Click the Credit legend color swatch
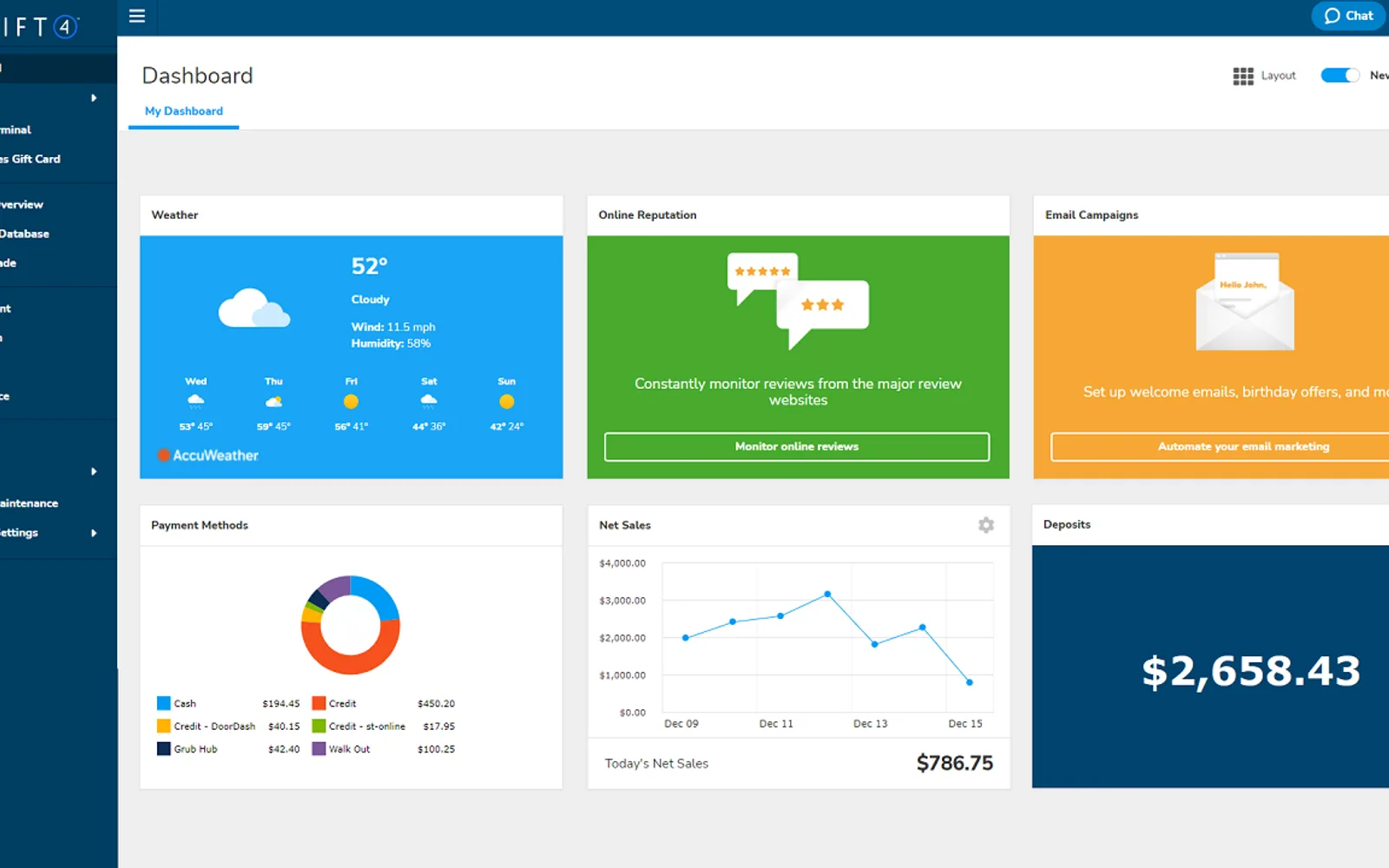Screen dimensions: 1389x868 pos(319,703)
